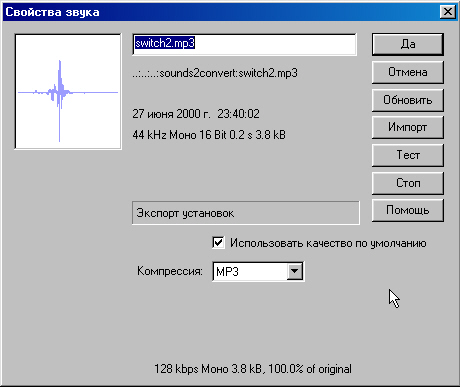The height and width of the screenshot is (387, 460).
Task: Play the sound with the Тест button
Action: pyautogui.click(x=408, y=155)
